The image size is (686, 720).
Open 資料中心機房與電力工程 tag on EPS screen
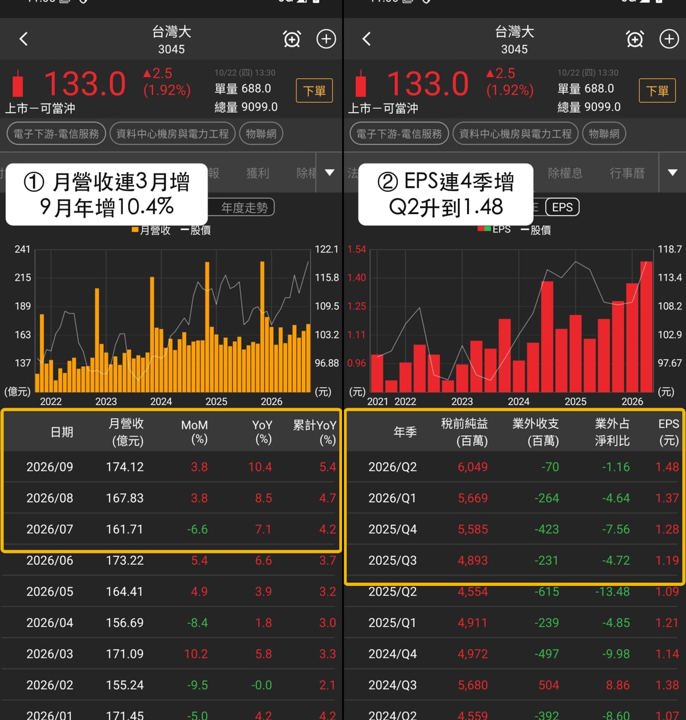(516, 134)
